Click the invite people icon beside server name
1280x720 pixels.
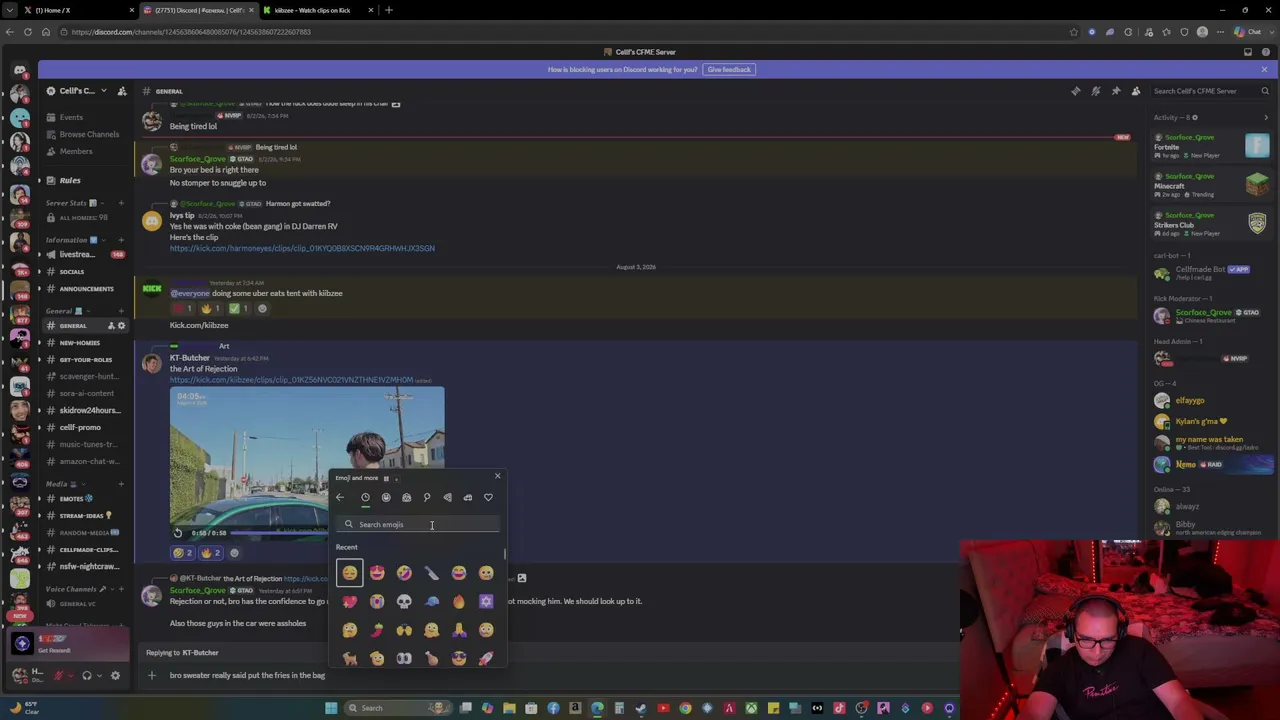pyautogui.click(x=122, y=91)
